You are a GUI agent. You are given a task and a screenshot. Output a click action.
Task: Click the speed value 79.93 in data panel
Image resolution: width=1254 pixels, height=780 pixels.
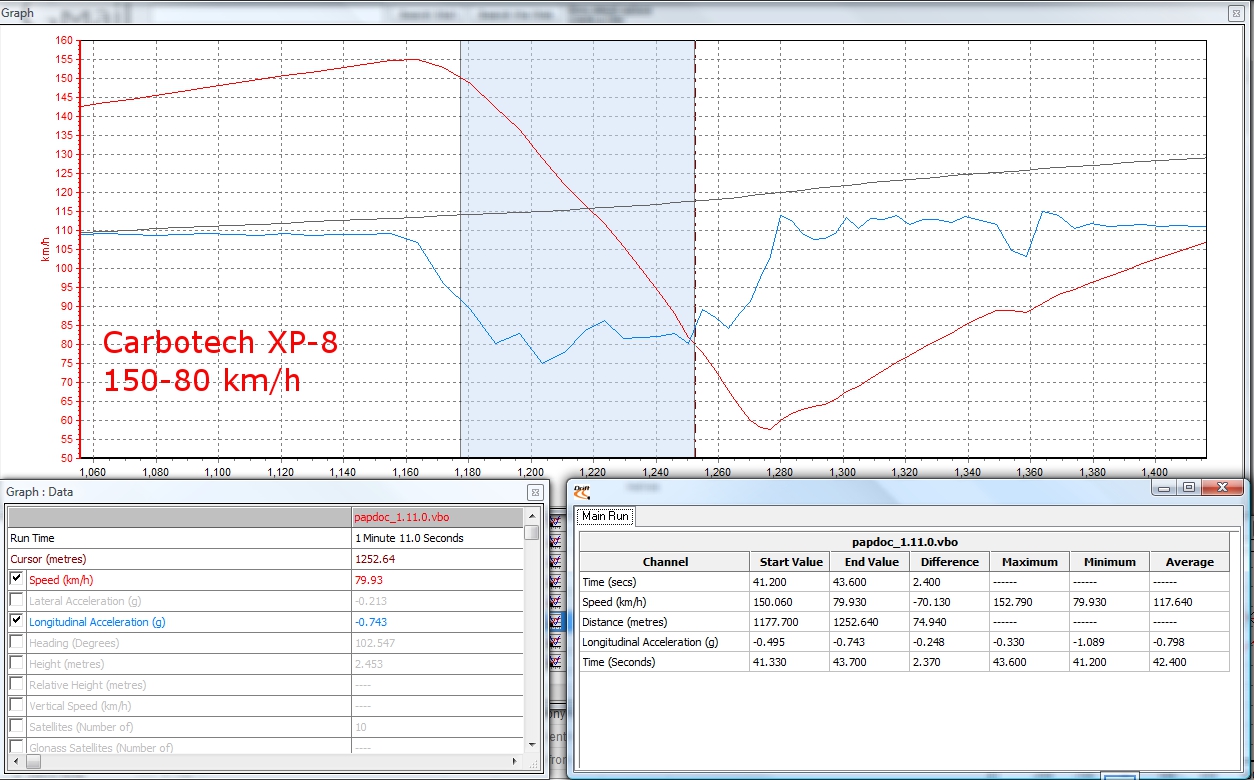pos(370,580)
